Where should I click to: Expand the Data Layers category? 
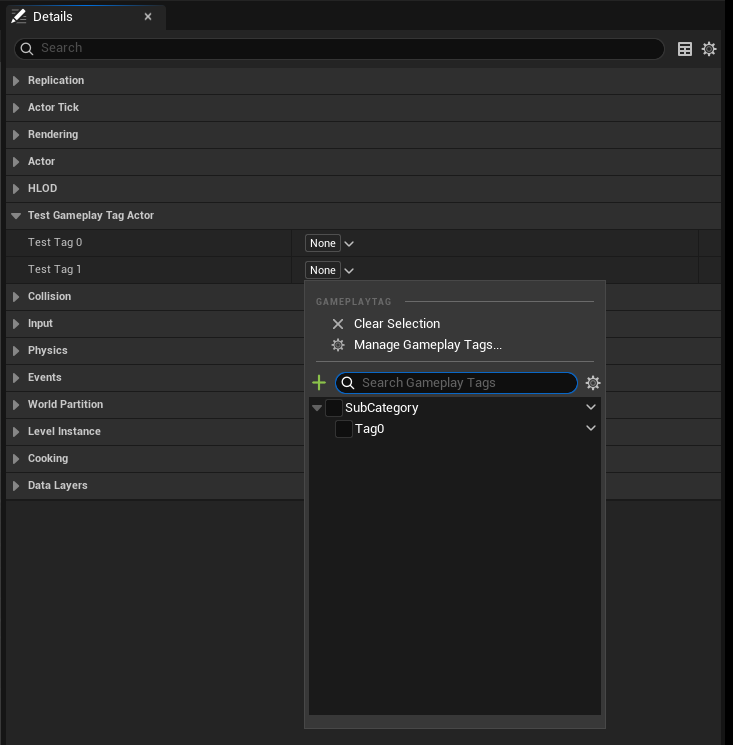click(16, 486)
